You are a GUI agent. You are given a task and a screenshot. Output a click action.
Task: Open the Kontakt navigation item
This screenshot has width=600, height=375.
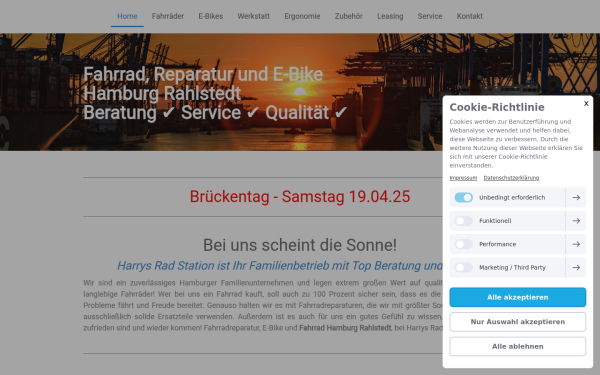pos(470,16)
